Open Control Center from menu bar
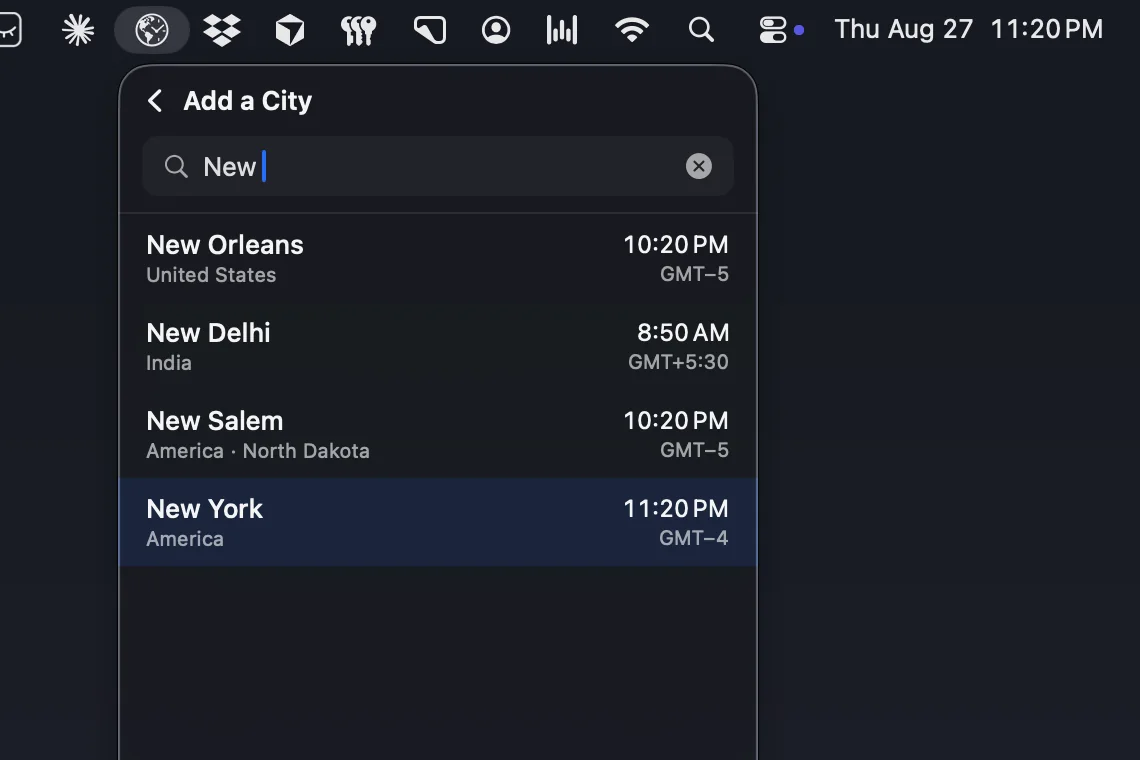 pyautogui.click(x=772, y=30)
